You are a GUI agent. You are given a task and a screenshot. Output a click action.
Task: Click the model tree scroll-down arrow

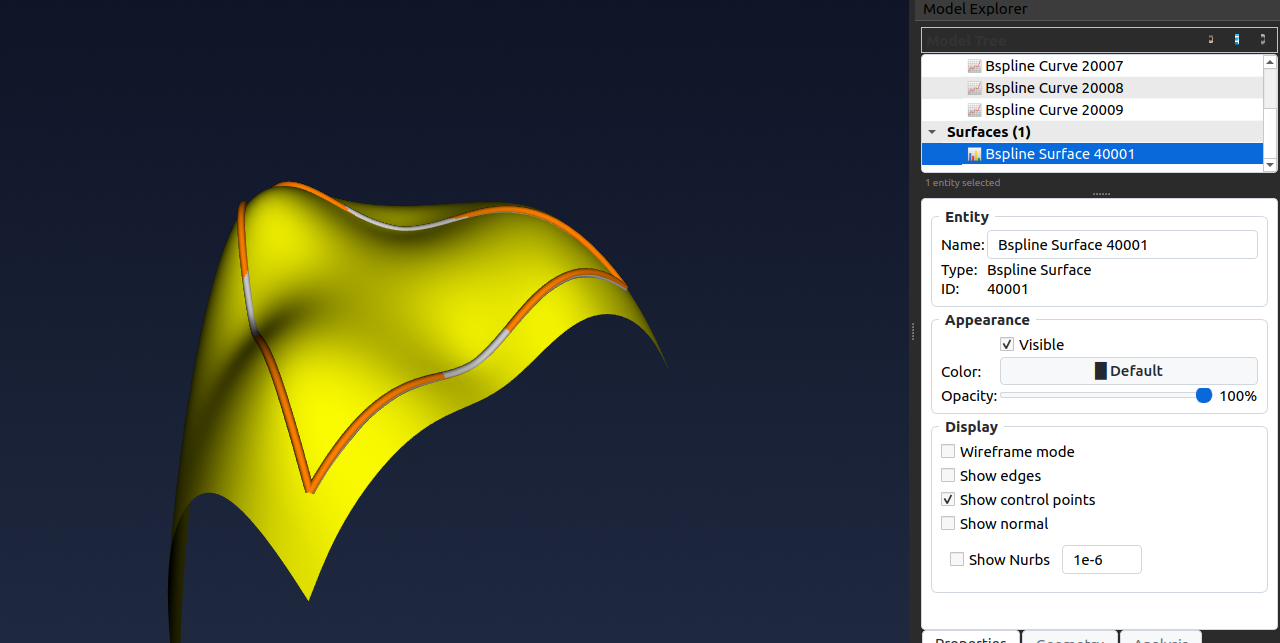click(1270, 165)
